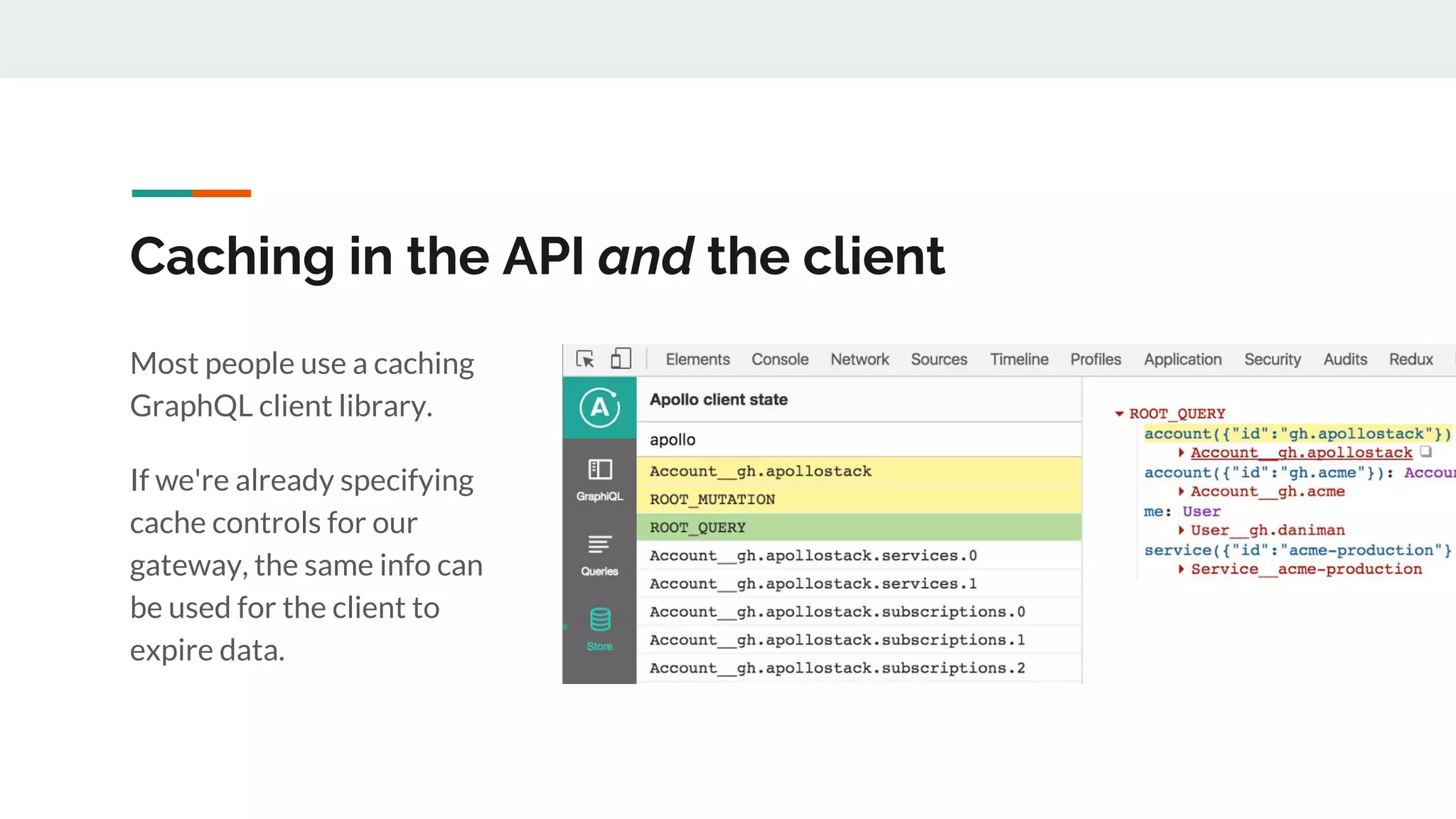Click the service acme-production query key
Screen dimensions: 1456x819
point(1297,550)
